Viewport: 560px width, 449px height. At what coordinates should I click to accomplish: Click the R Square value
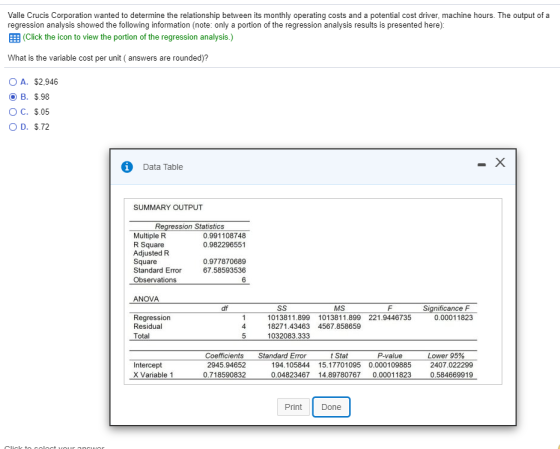(x=224, y=245)
